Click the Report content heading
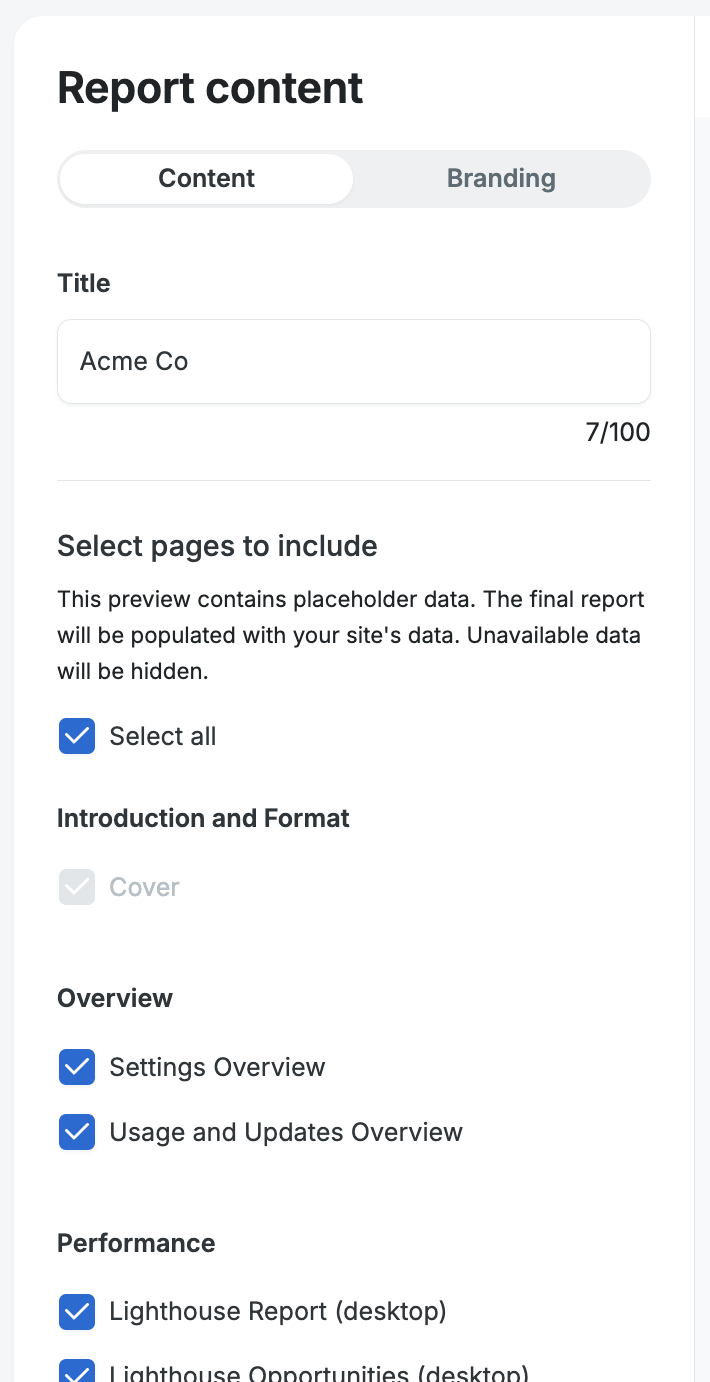Viewport: 710px width, 1382px height. [210, 89]
